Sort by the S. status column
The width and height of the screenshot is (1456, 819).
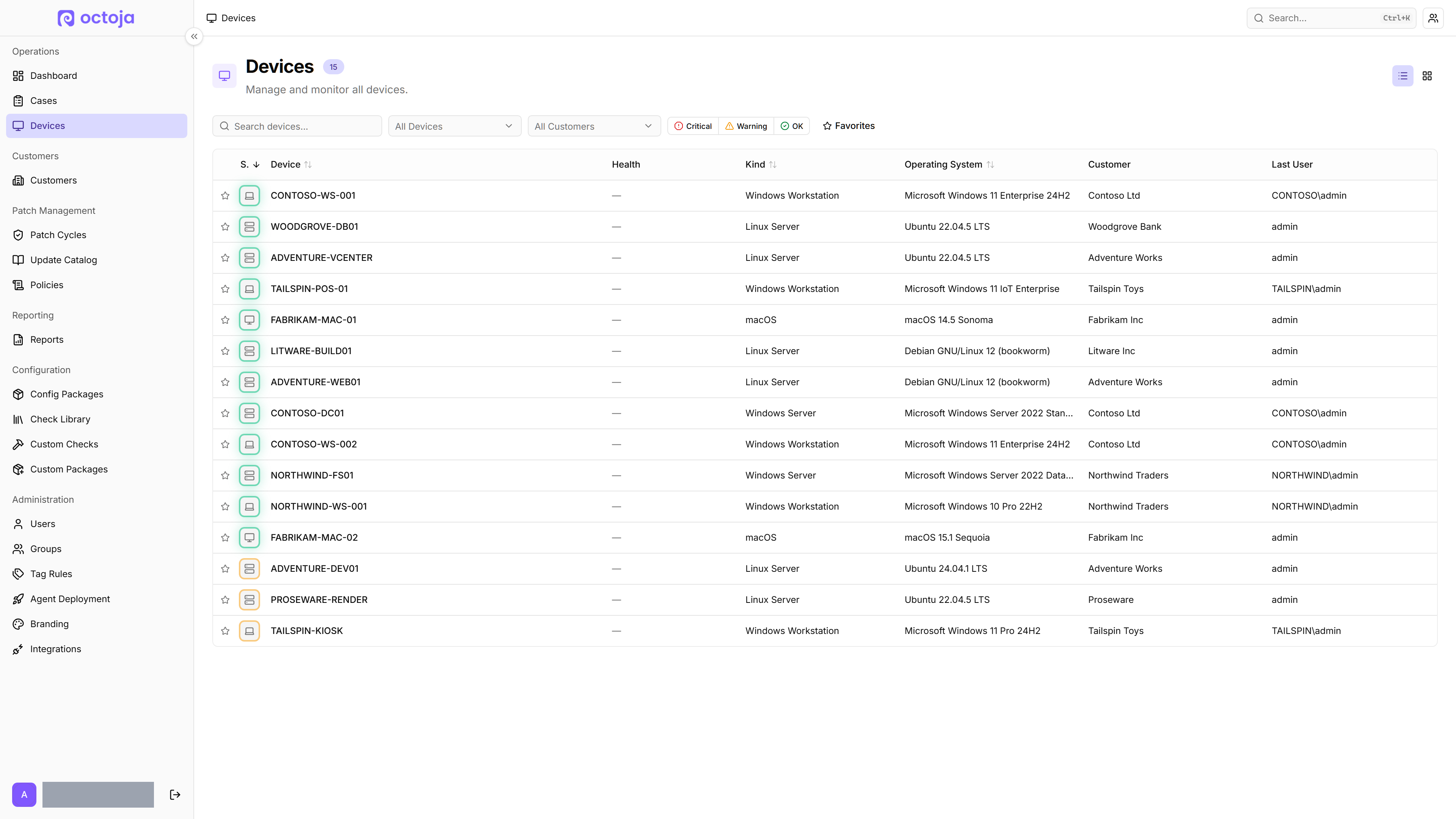point(250,165)
